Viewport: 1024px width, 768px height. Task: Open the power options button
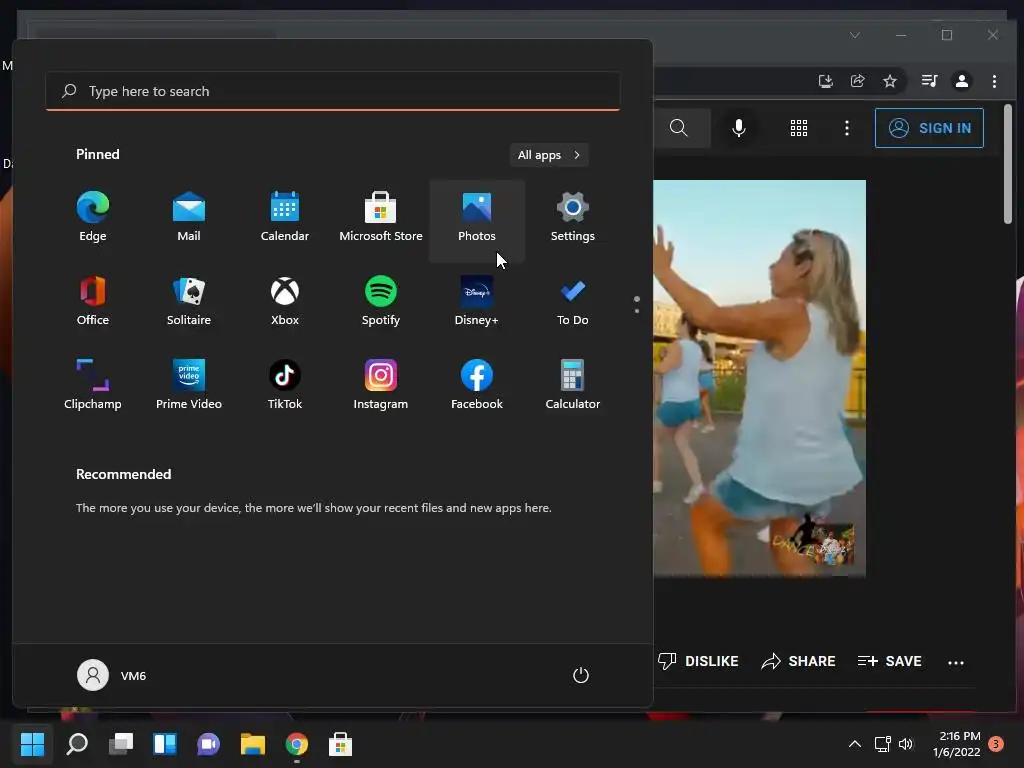point(581,675)
